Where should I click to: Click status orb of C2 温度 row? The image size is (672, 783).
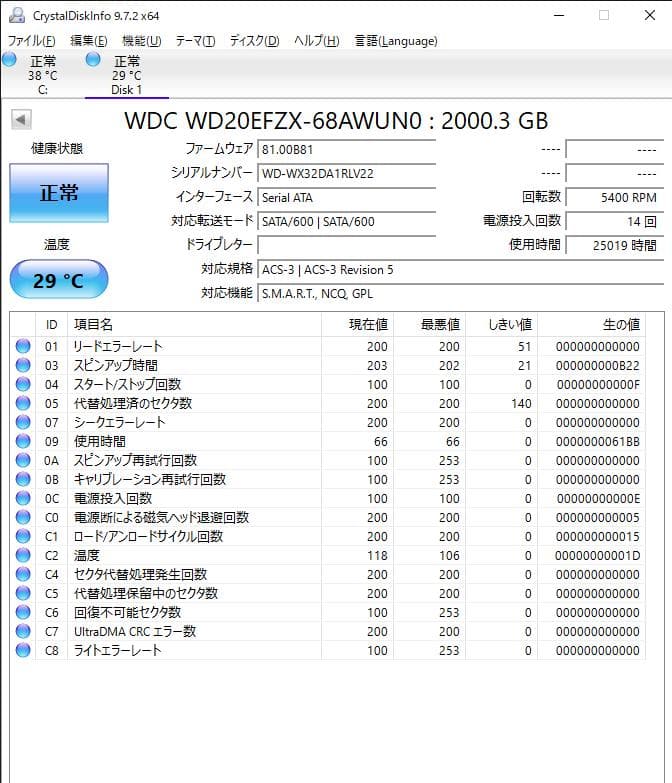tap(23, 555)
